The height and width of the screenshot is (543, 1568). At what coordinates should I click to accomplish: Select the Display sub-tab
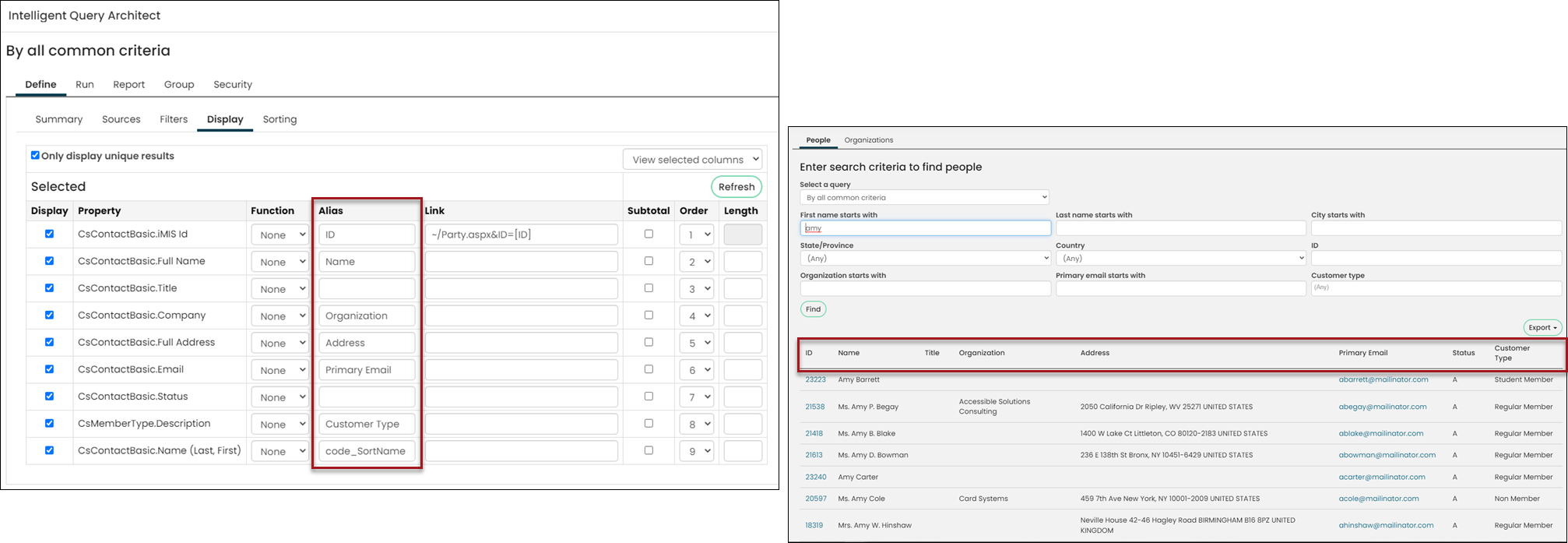pos(225,119)
